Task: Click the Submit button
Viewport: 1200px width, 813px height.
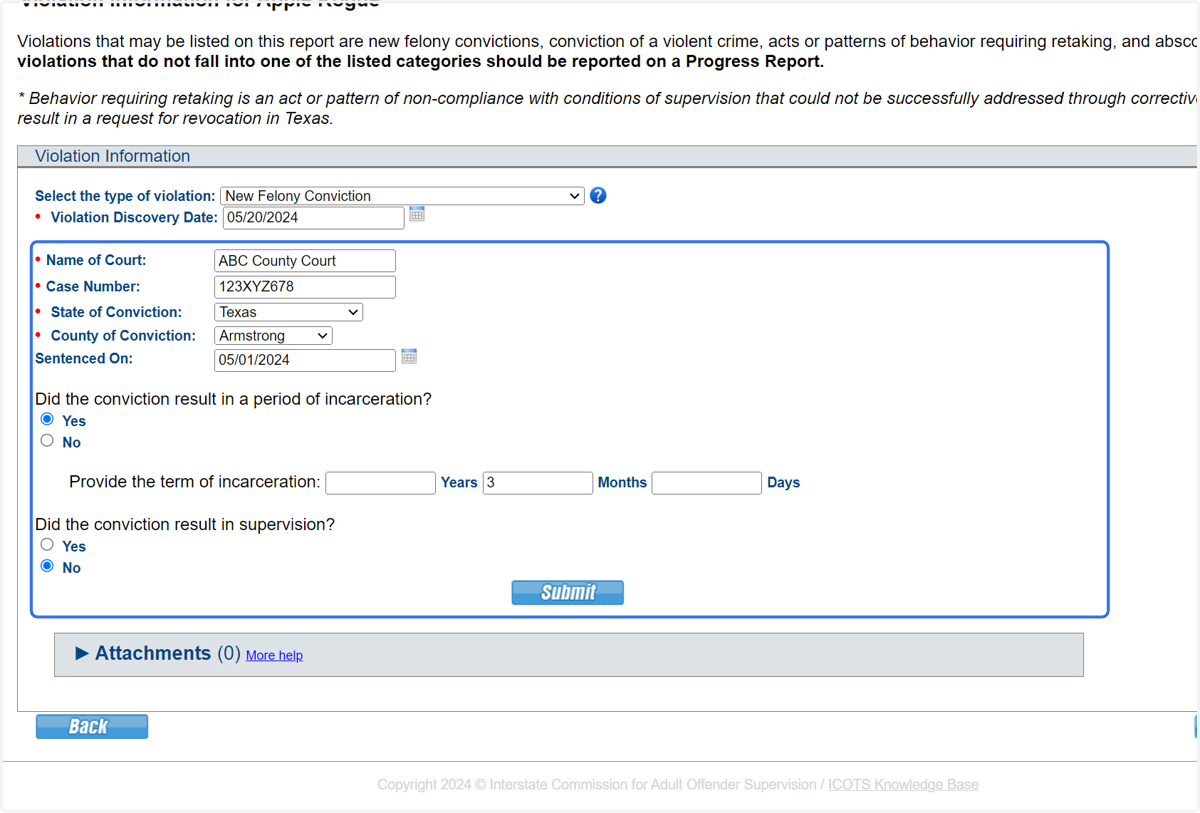Action: point(568,592)
